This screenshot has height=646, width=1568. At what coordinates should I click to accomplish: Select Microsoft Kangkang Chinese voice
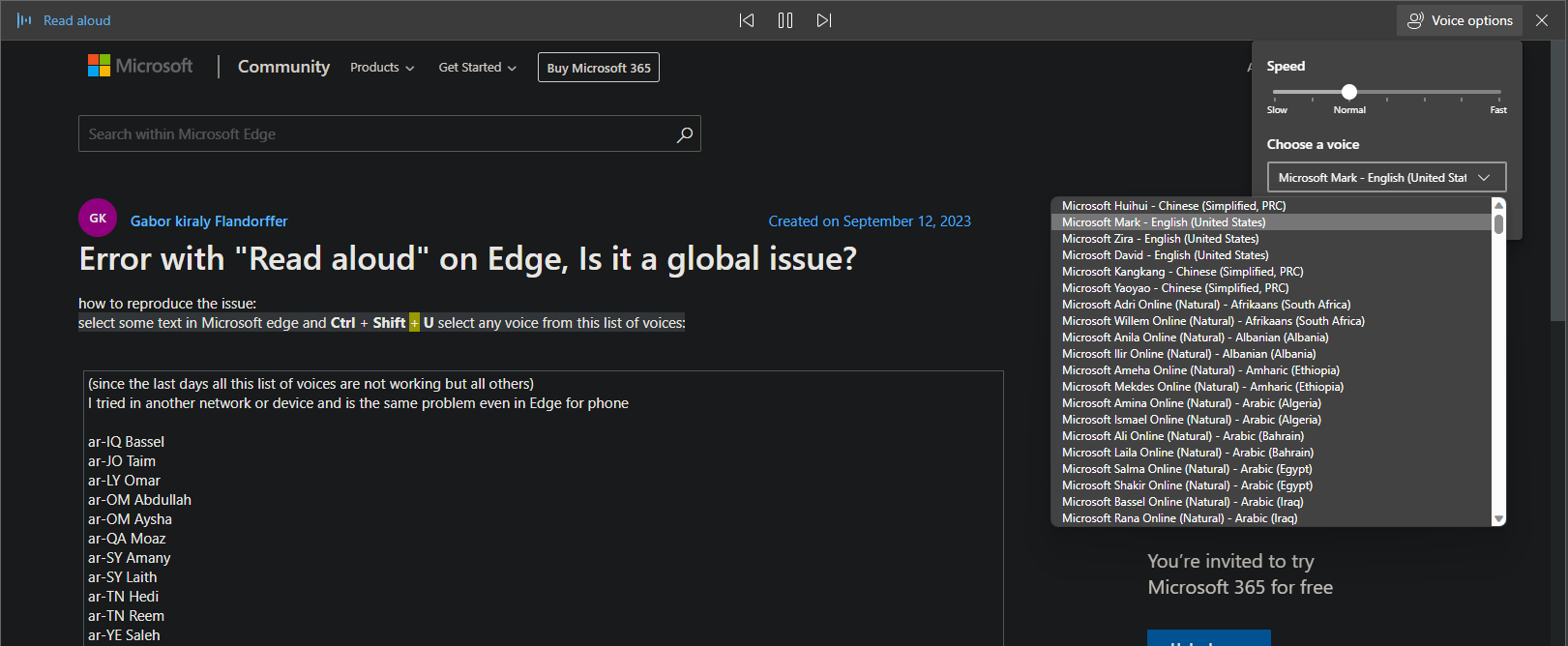(x=1273, y=272)
